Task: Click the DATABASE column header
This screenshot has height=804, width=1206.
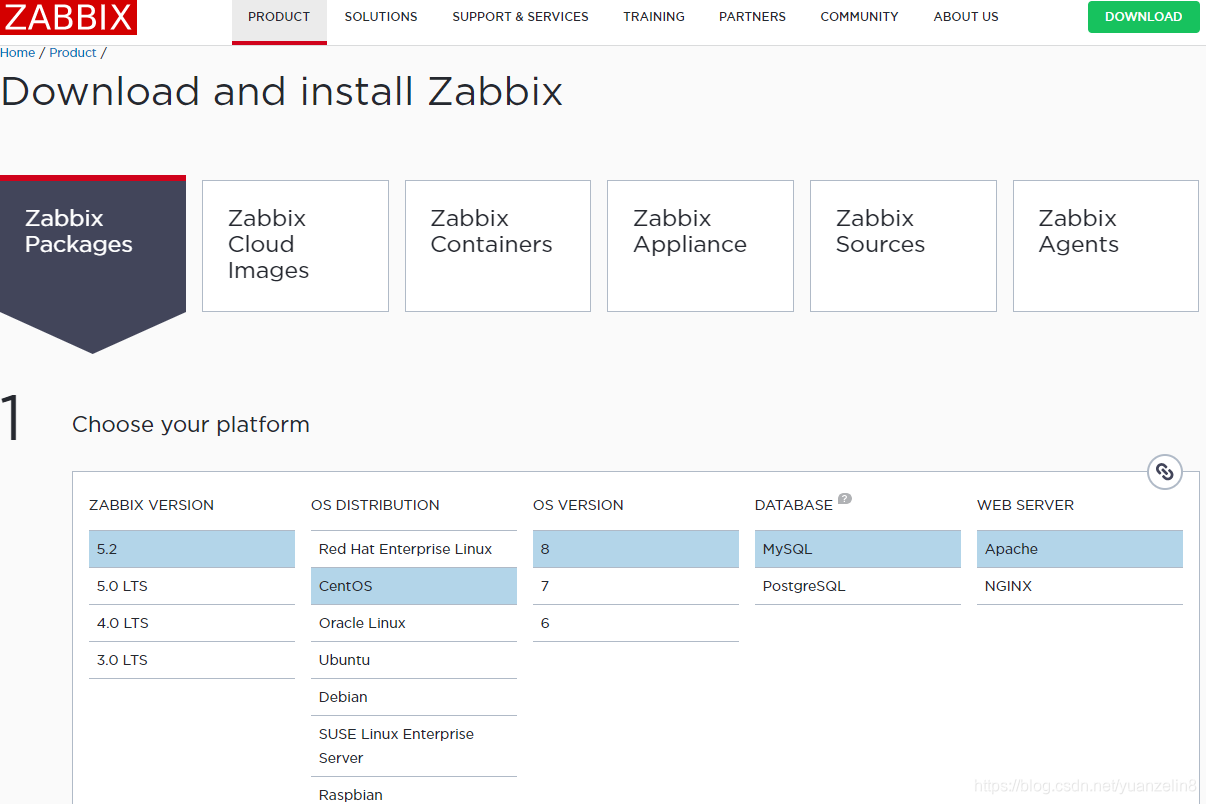Action: point(794,505)
